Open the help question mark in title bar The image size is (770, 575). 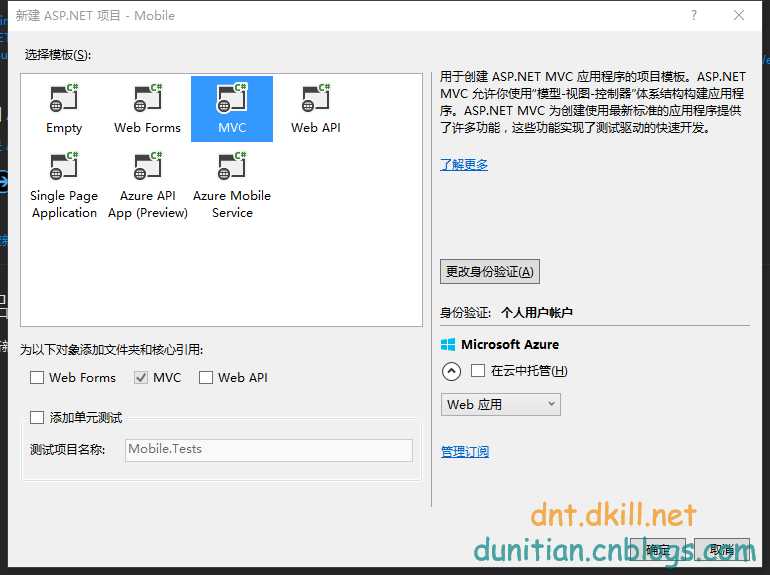coord(693,15)
